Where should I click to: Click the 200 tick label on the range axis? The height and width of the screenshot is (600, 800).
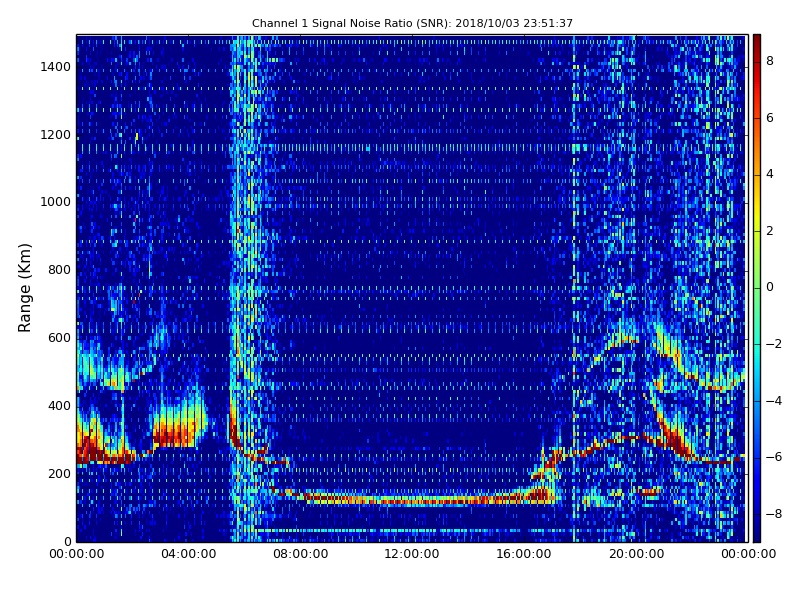[59, 473]
